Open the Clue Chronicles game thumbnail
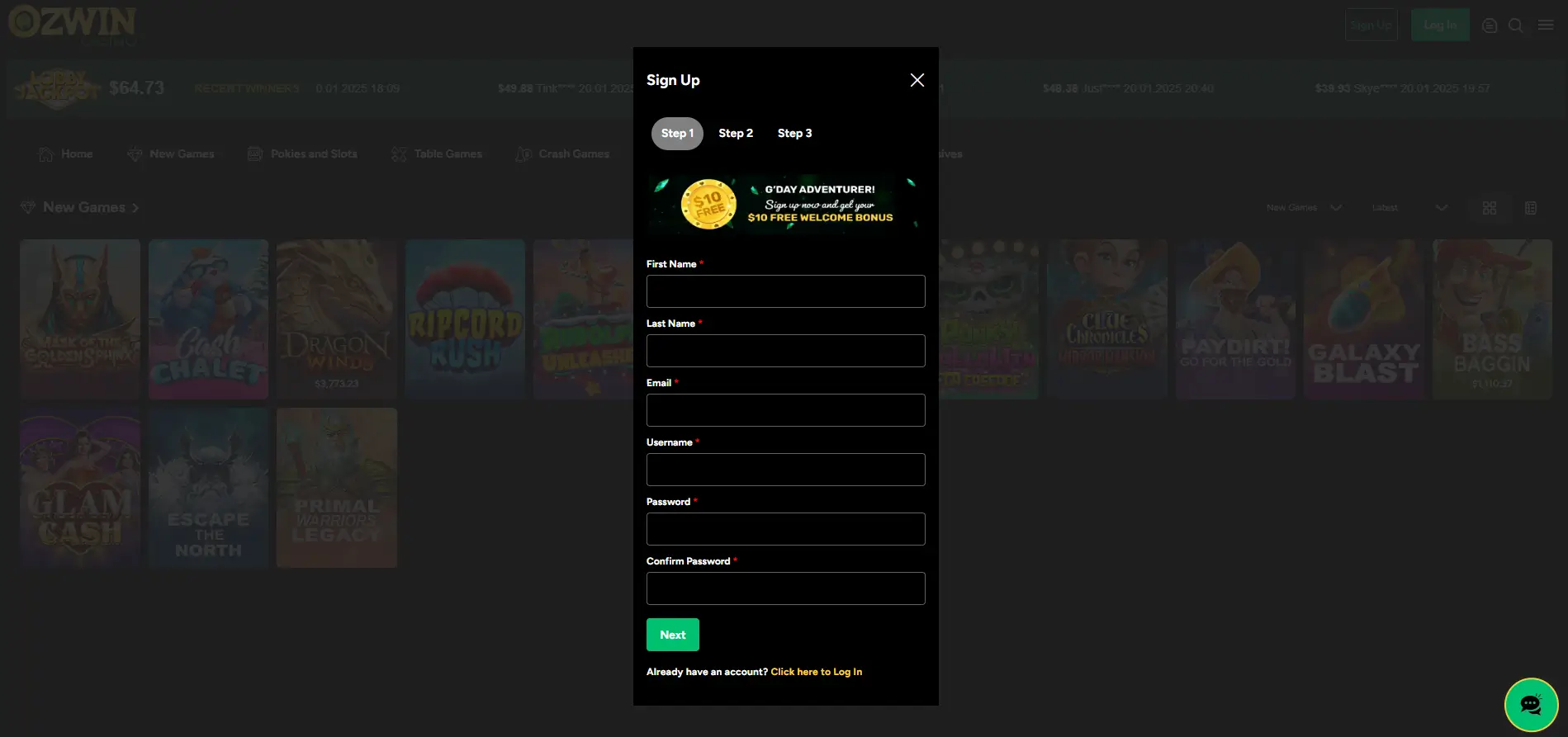 pos(1107,319)
